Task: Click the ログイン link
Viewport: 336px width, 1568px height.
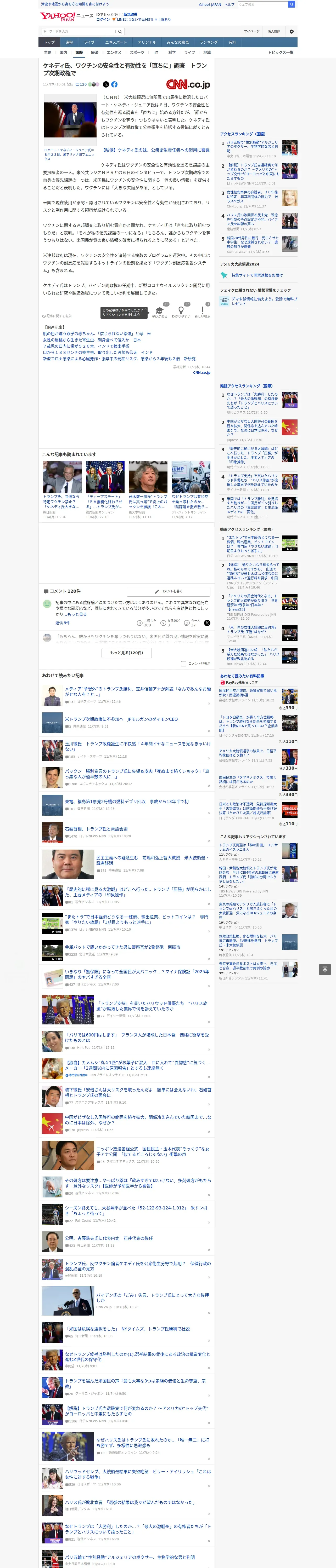Action: click(x=103, y=20)
